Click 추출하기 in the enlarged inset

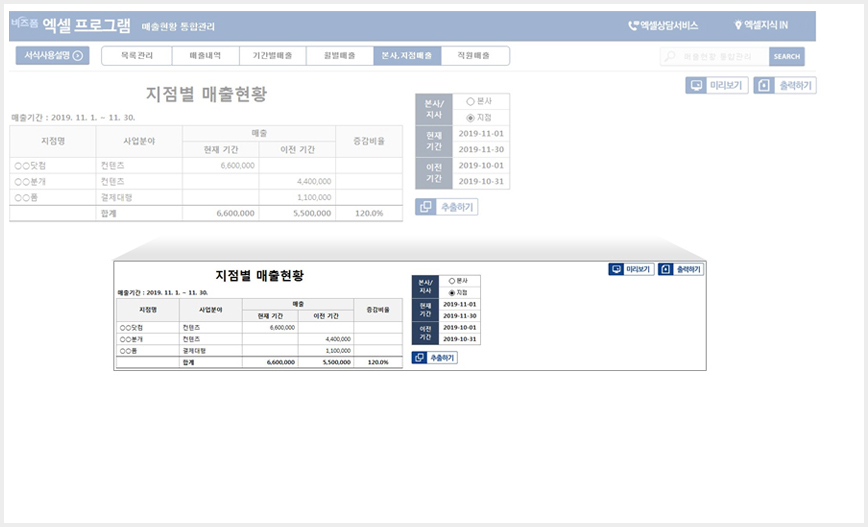coord(435,358)
